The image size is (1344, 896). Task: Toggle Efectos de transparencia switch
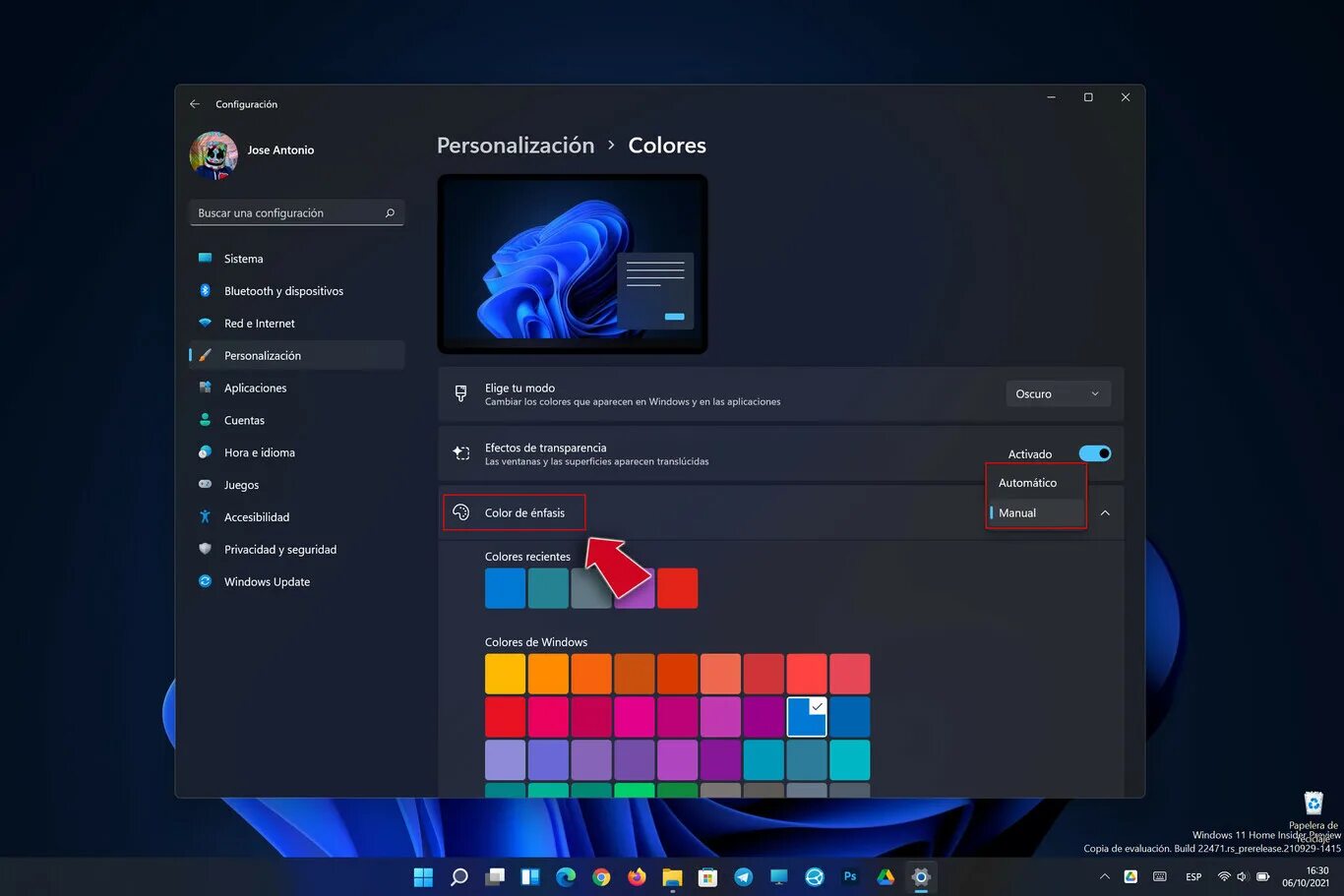(x=1095, y=453)
